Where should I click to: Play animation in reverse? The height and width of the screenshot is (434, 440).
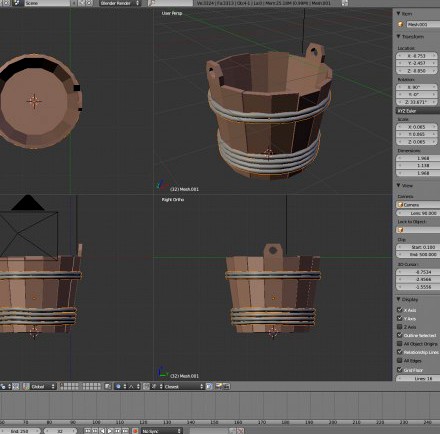[102, 431]
